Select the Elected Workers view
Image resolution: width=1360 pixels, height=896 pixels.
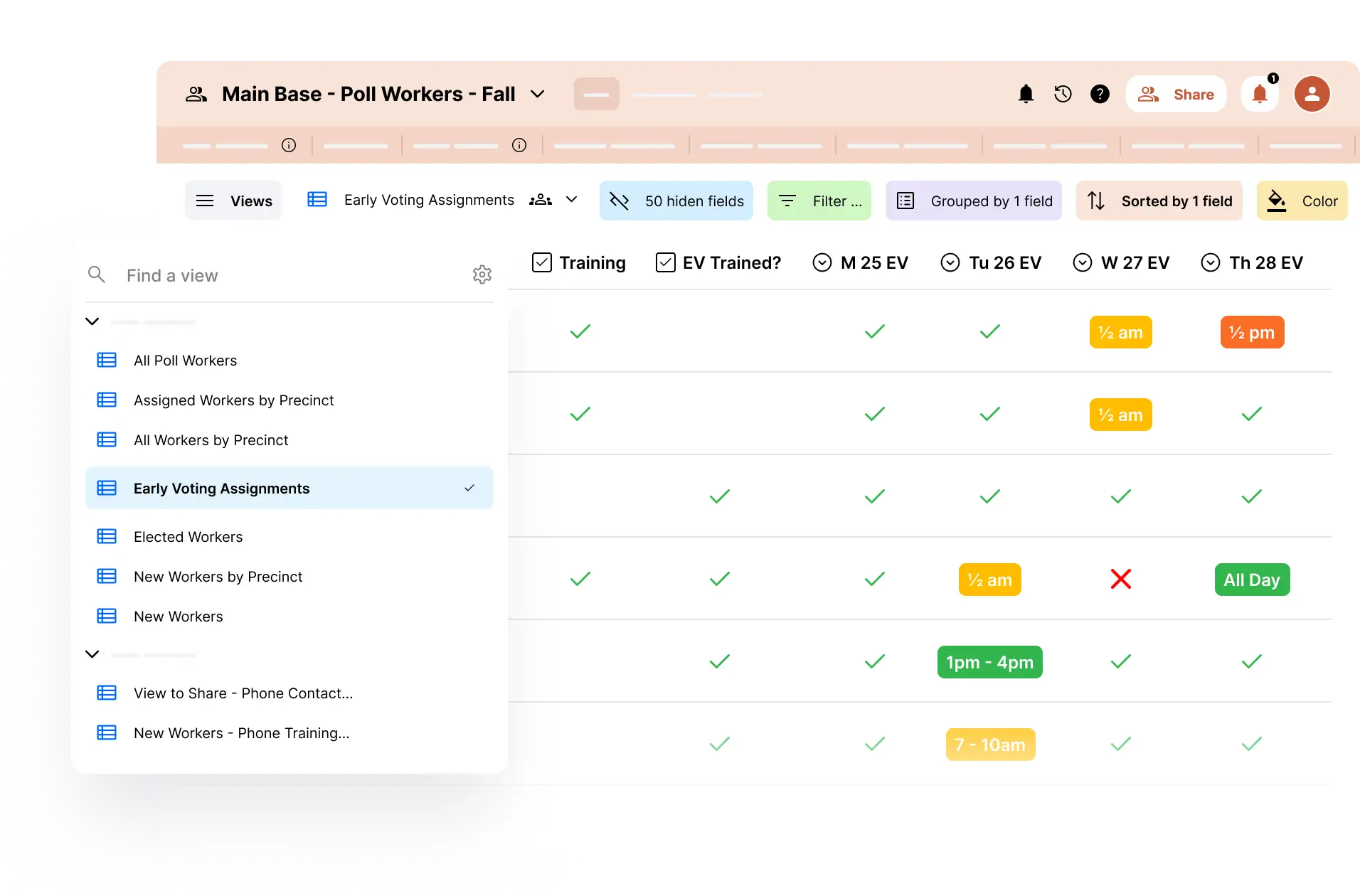pos(188,537)
